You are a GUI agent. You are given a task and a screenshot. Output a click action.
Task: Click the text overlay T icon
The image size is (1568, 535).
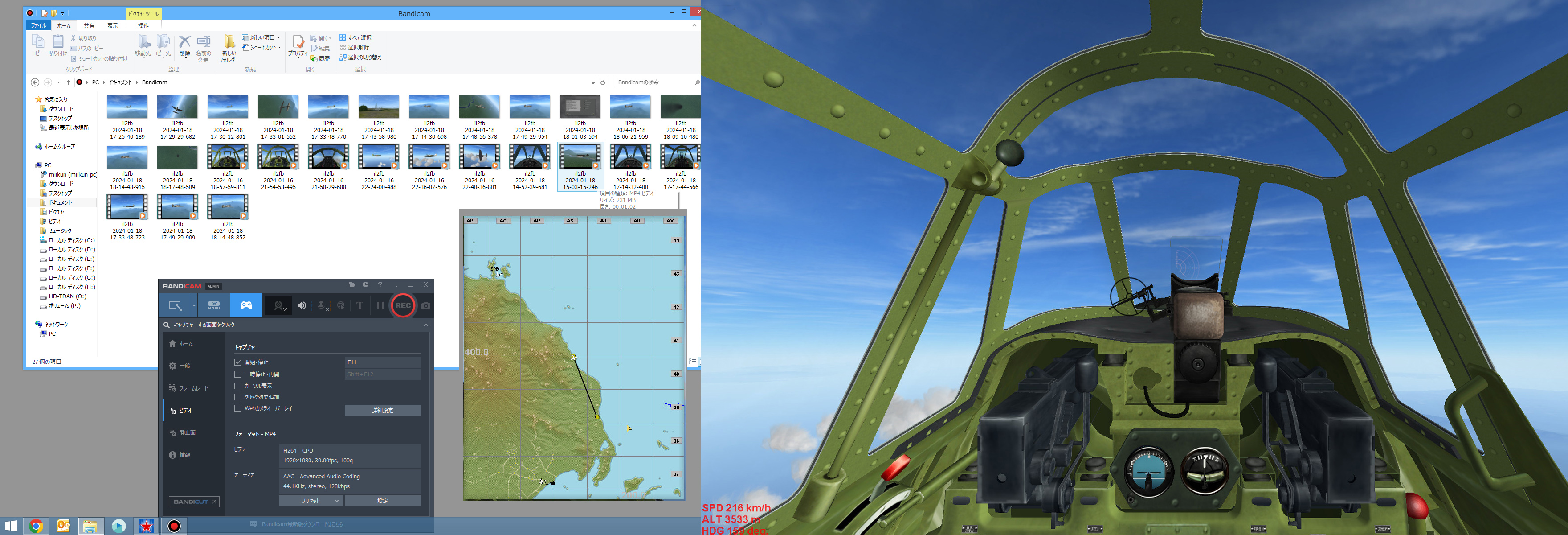[x=360, y=305]
